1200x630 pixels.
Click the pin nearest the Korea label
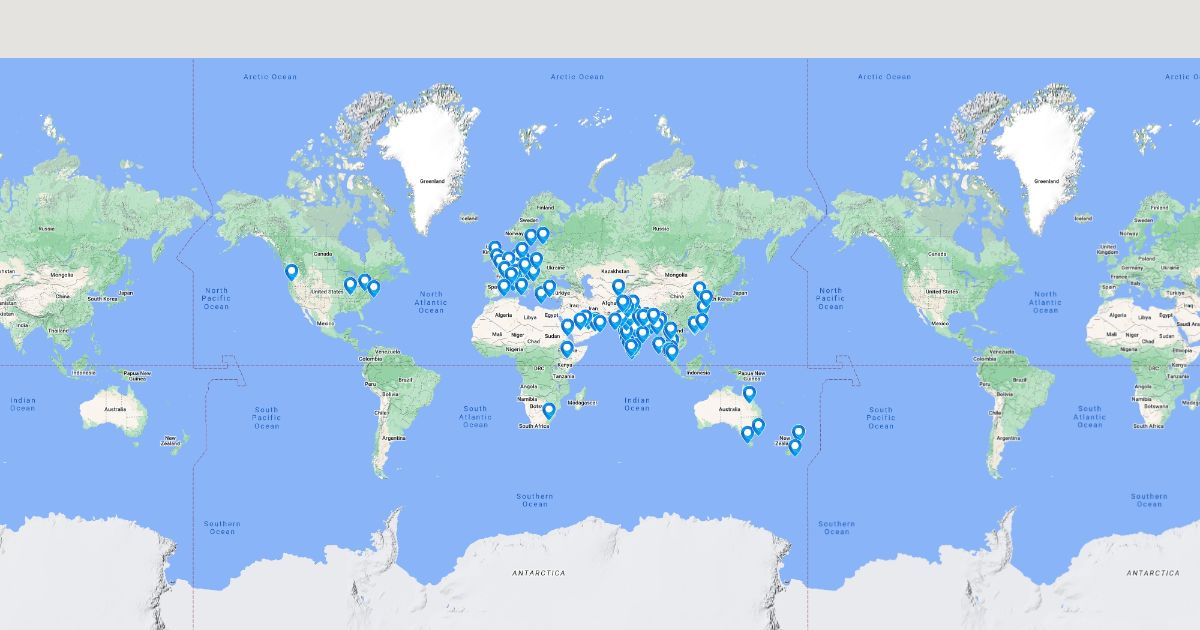click(706, 297)
